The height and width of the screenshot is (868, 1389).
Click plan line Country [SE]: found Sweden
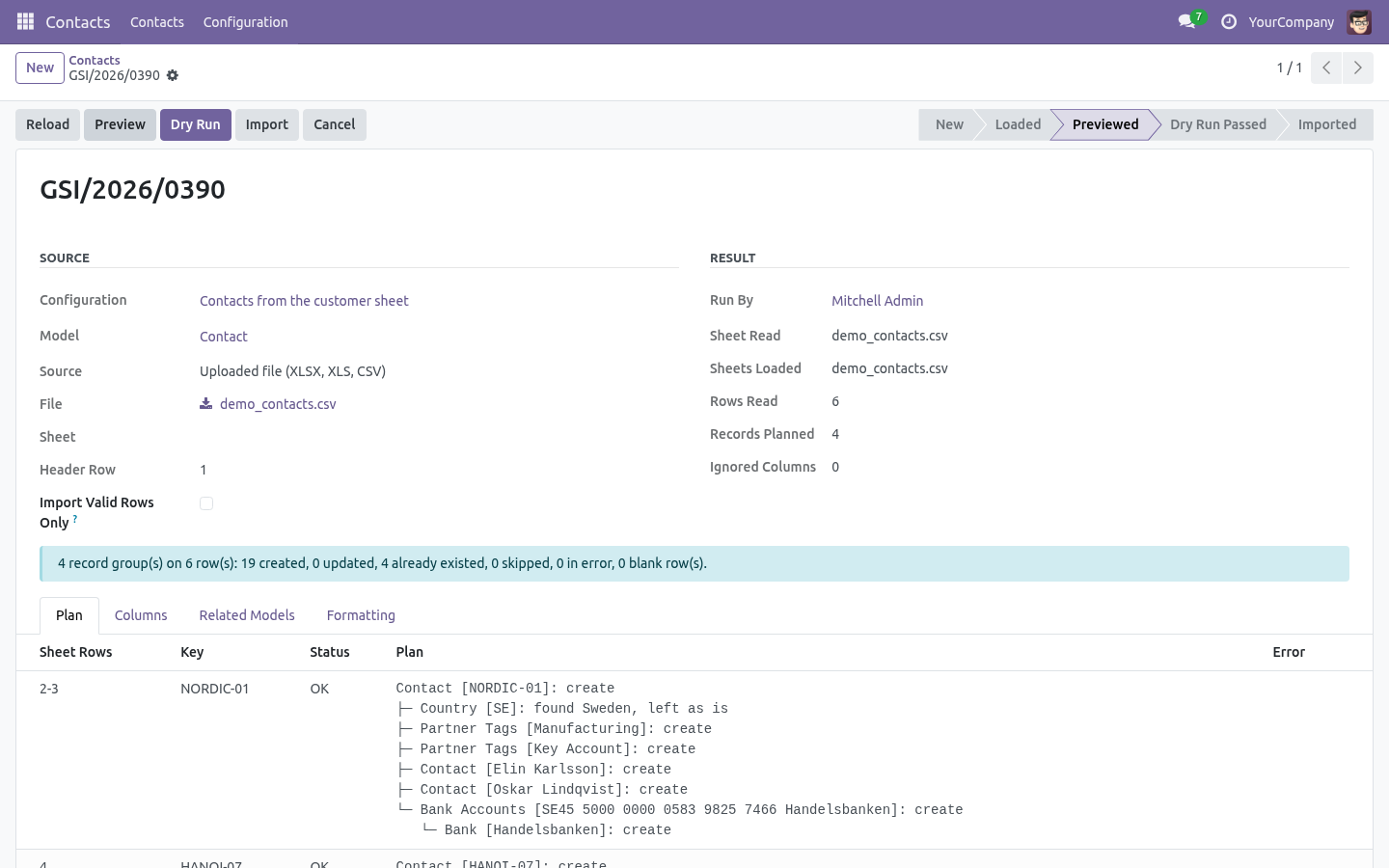[x=562, y=709]
